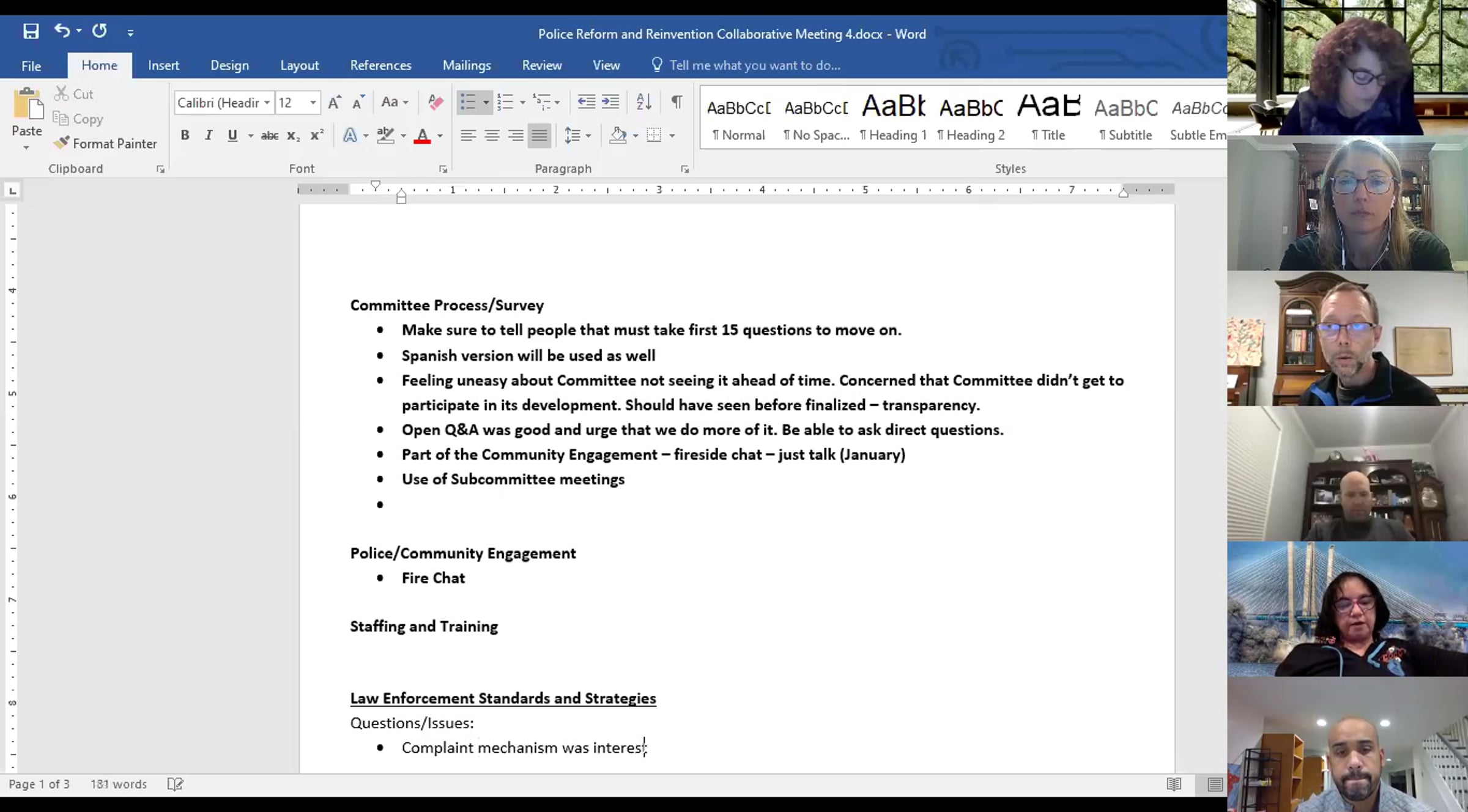This screenshot has width=1468, height=812.
Task: Click the Undo arrow icon
Action: [62, 31]
